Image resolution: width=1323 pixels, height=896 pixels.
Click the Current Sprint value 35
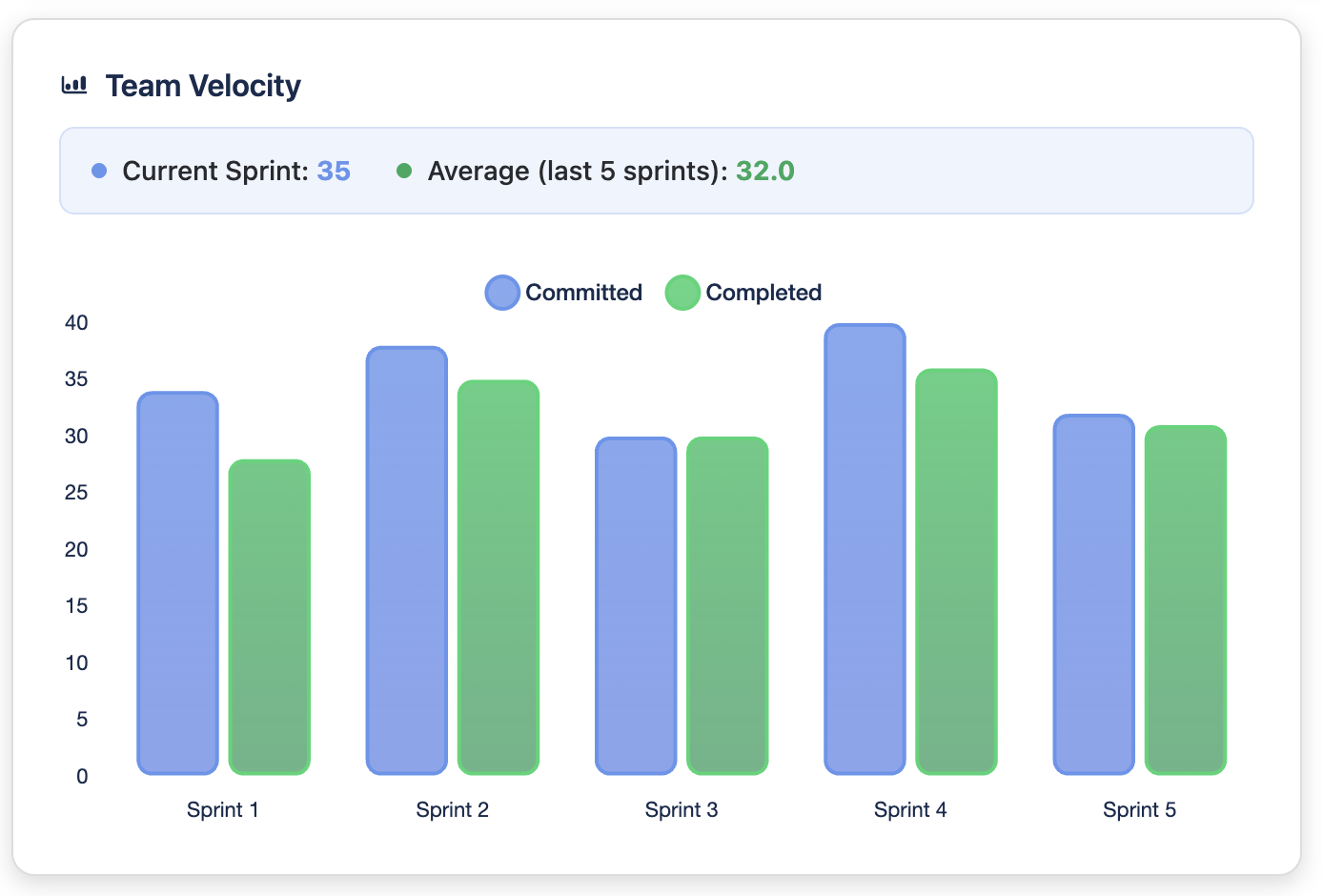tap(334, 172)
